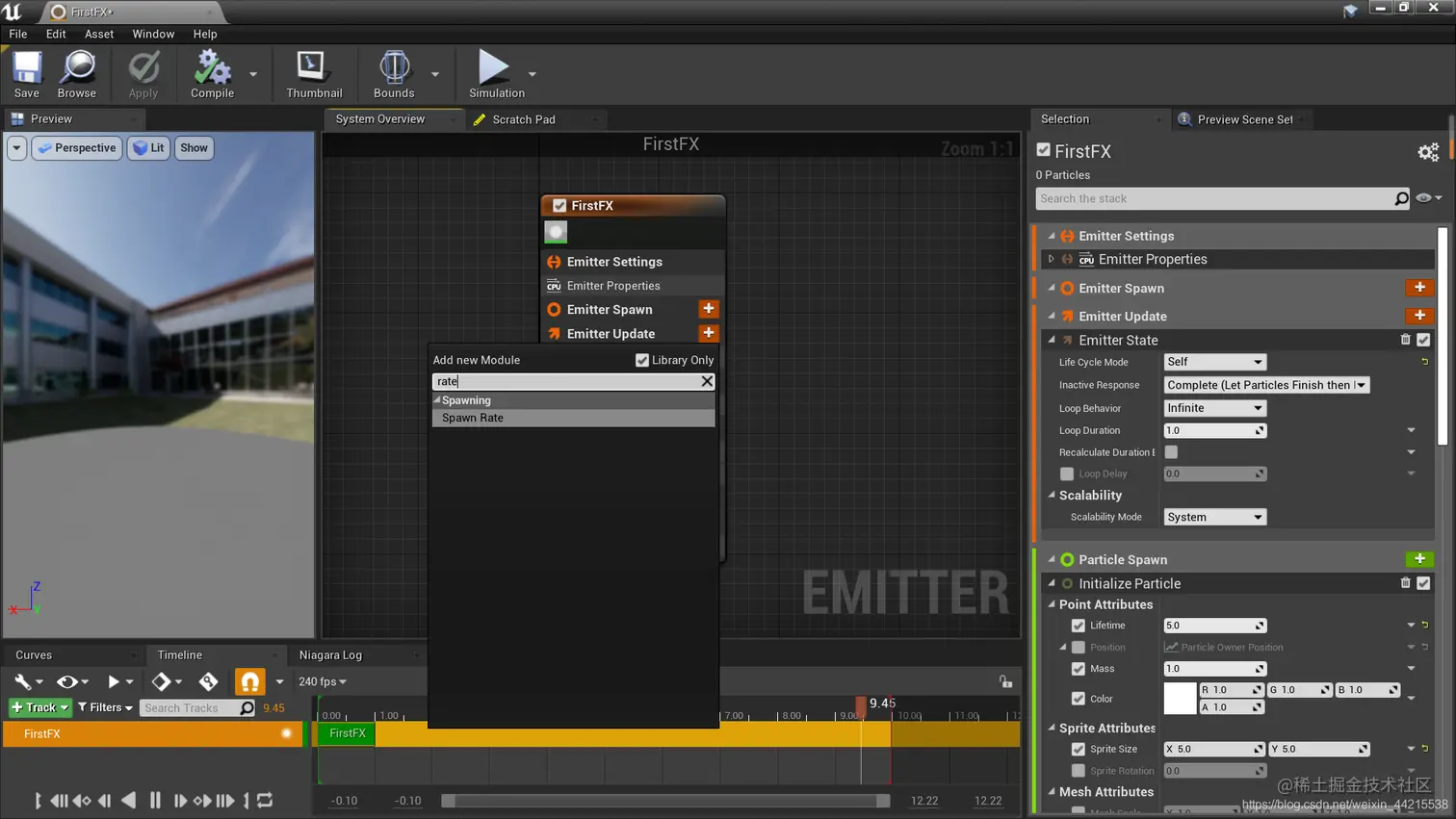Open the Inactive Response dropdown

point(1266,385)
